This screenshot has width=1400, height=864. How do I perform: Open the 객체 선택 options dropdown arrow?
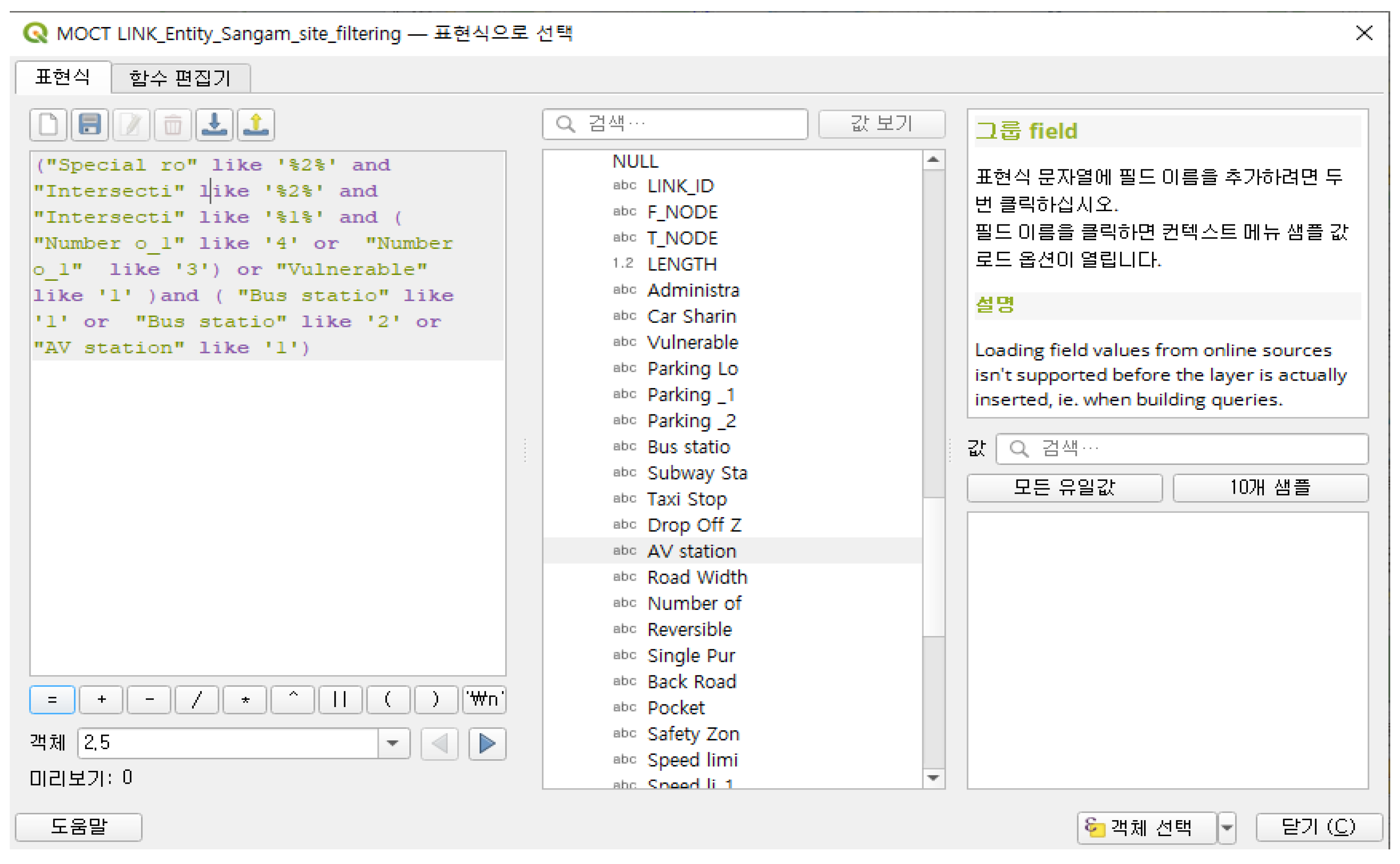(x=1227, y=827)
